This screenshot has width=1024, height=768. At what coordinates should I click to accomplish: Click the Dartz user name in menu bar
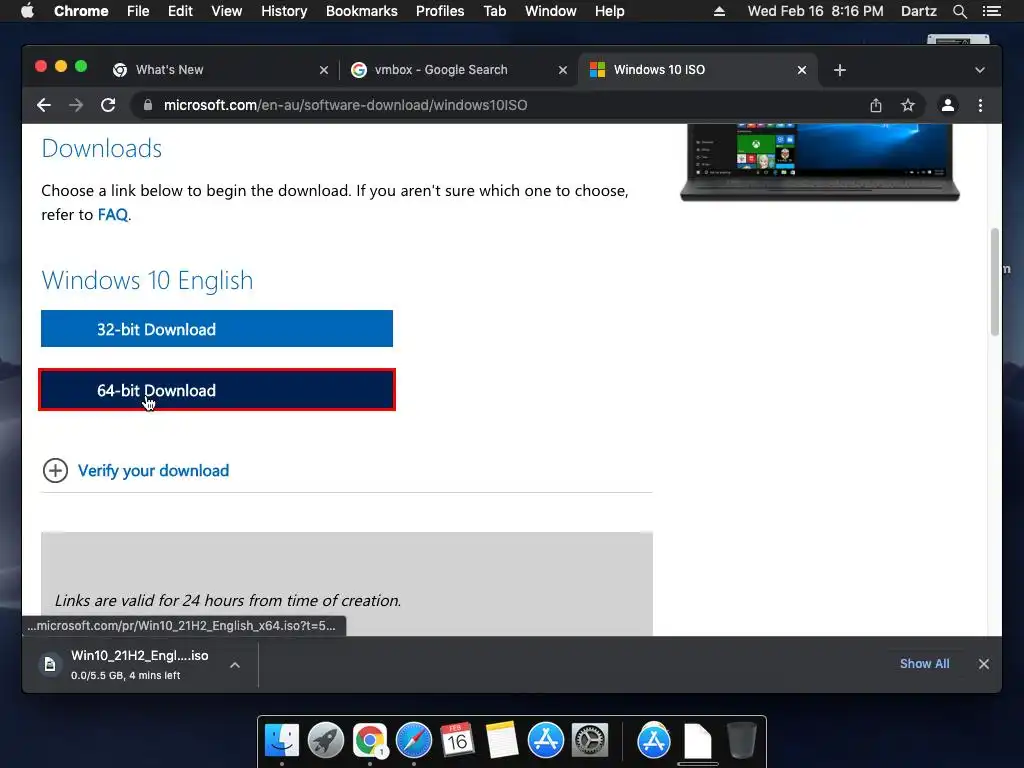[x=918, y=11]
